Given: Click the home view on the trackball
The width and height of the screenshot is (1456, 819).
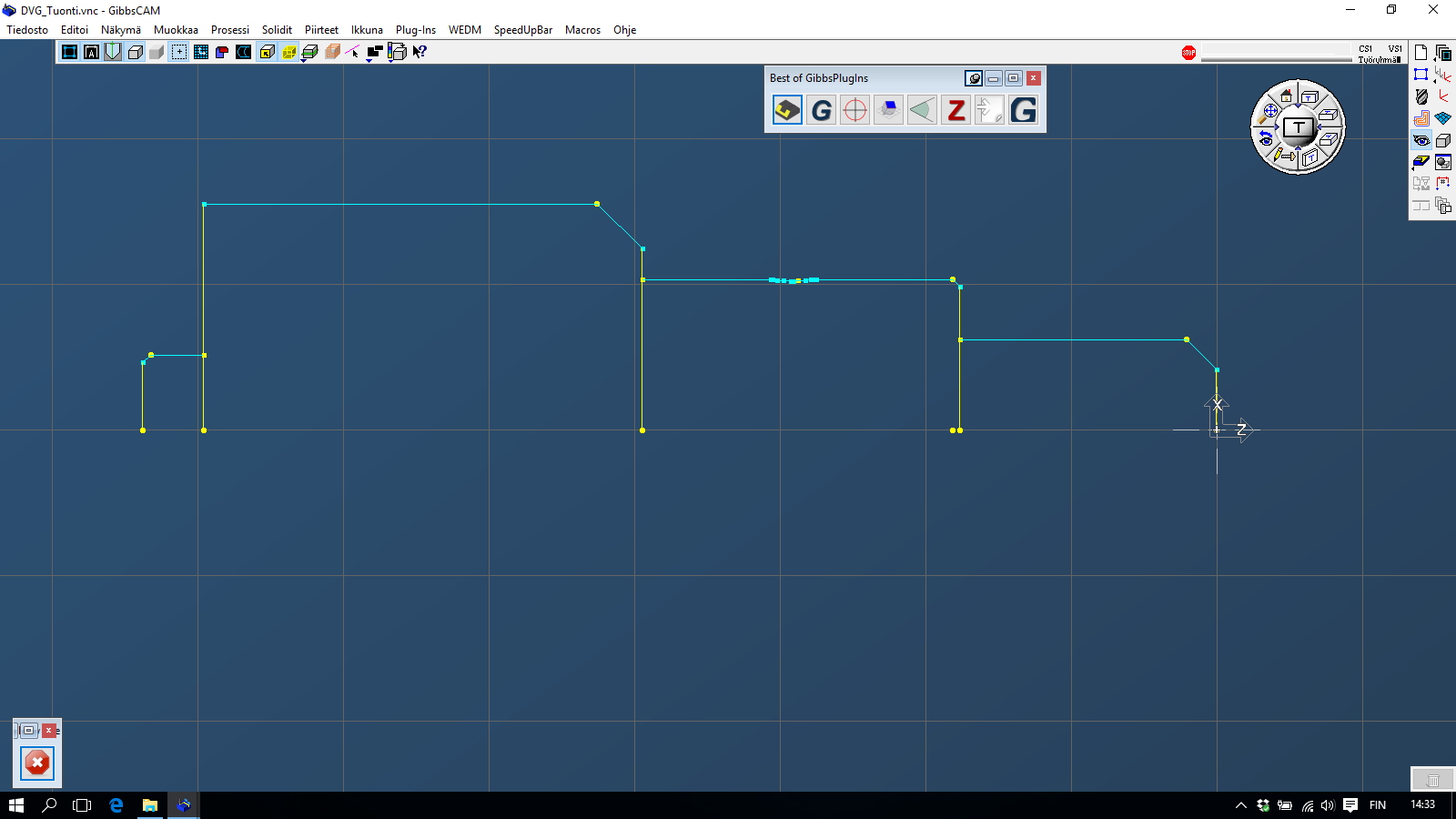Looking at the screenshot, I should [x=1286, y=95].
